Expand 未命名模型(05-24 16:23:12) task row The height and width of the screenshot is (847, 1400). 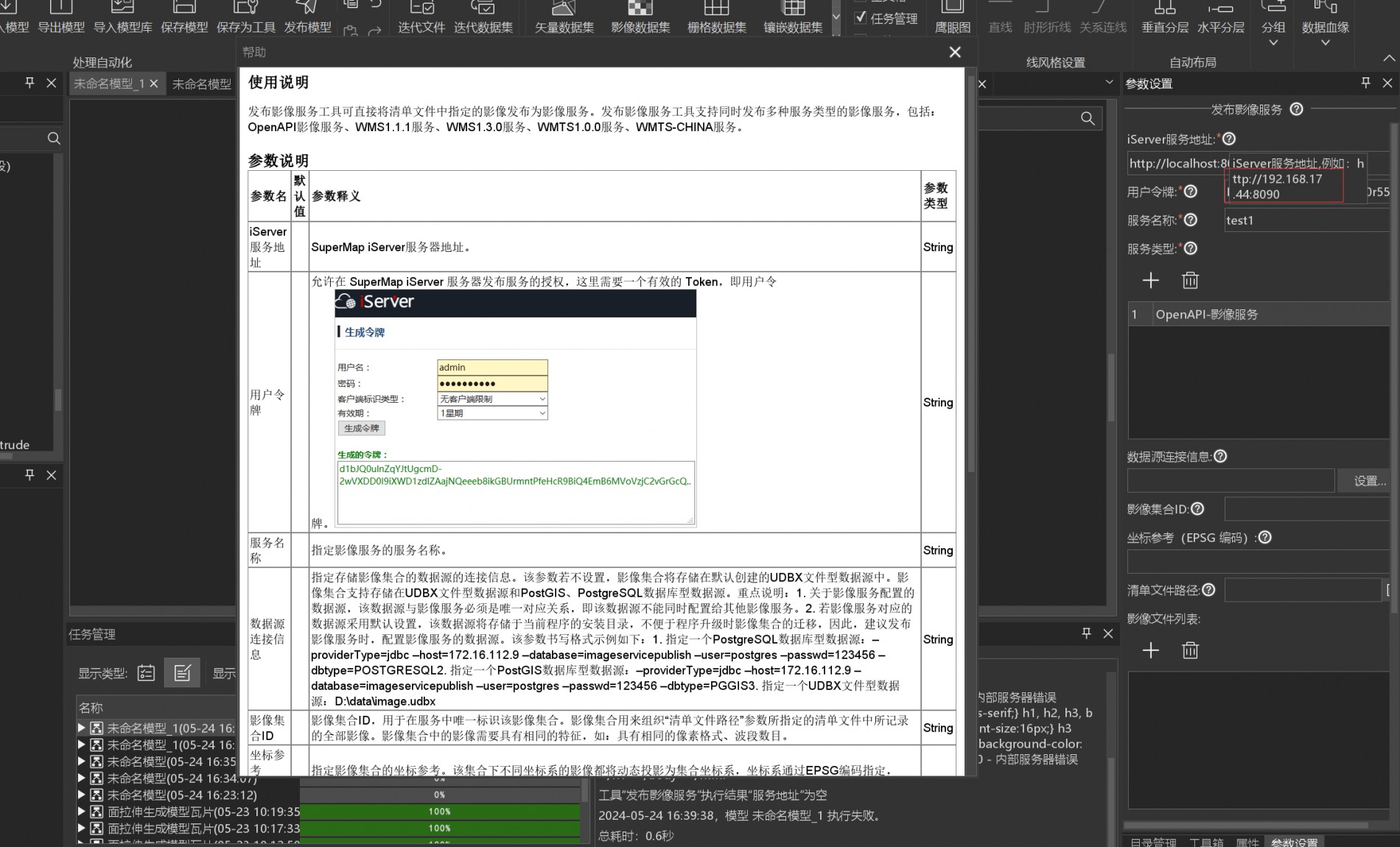82,795
